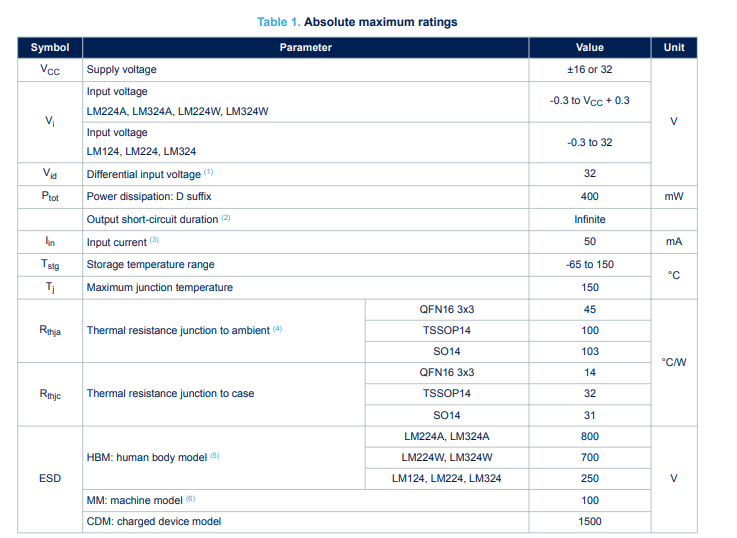Click the '-65 to 150' value
This screenshot has height=538, width=737.
pyautogui.click(x=590, y=265)
